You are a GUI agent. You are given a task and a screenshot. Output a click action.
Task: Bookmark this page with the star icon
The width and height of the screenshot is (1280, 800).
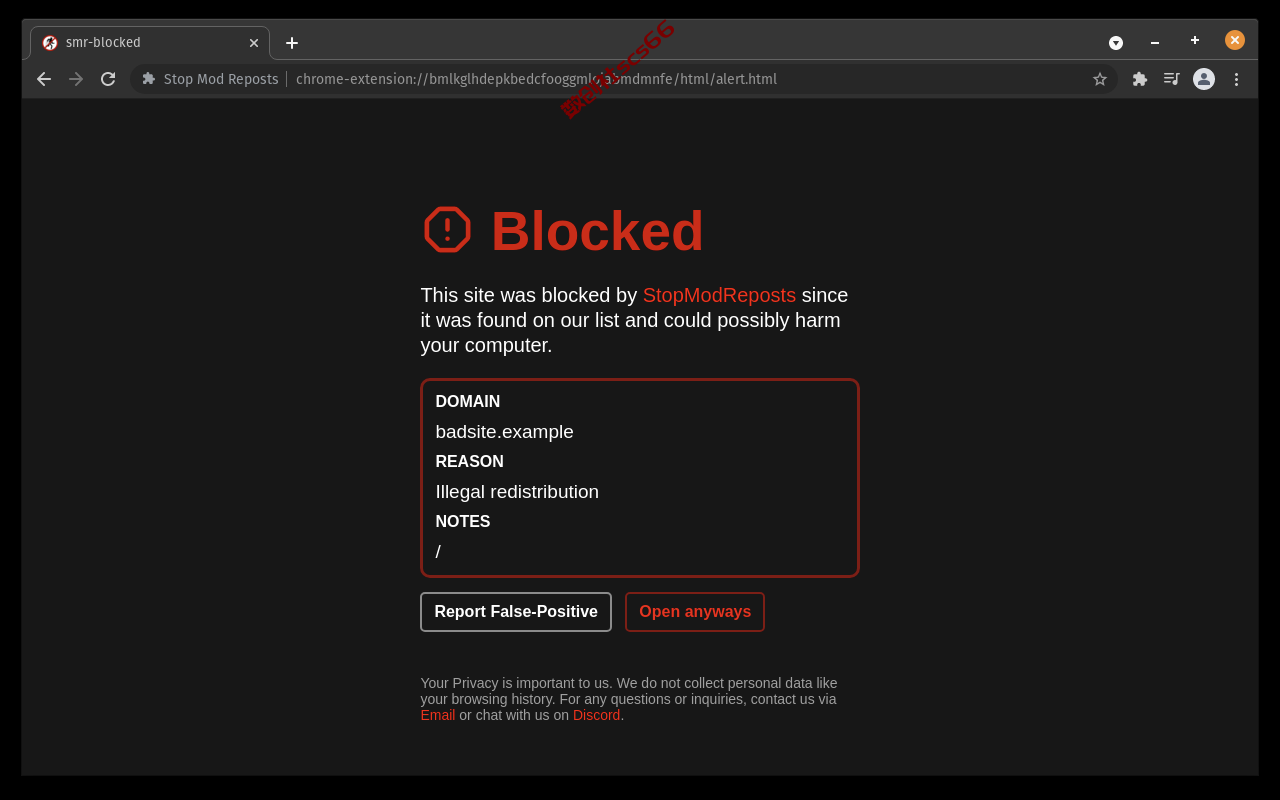point(1100,79)
